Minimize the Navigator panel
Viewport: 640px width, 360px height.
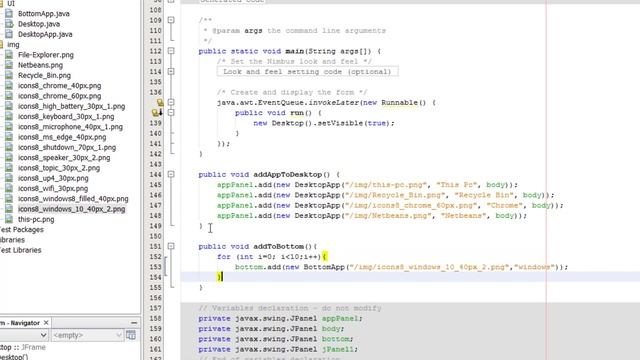point(134,323)
